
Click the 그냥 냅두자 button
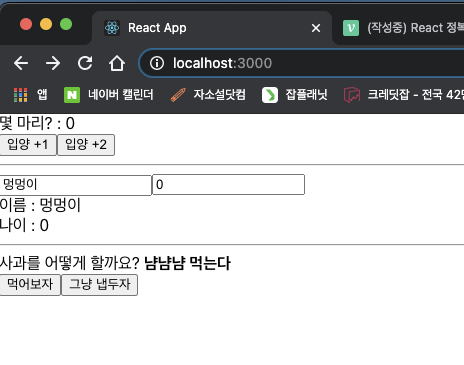100,285
